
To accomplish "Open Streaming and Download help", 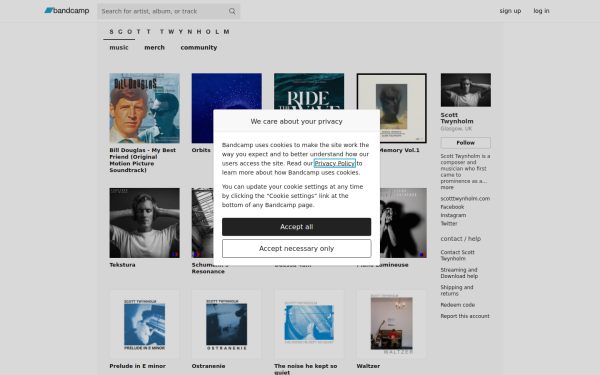I will tap(459, 273).
